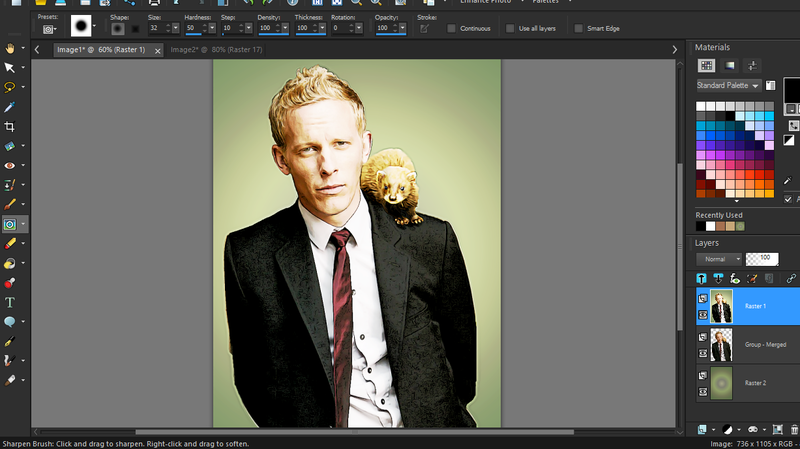Image resolution: width=800 pixels, height=449 pixels.
Task: Select the Raster 2 layer thumbnail
Action: point(721,383)
